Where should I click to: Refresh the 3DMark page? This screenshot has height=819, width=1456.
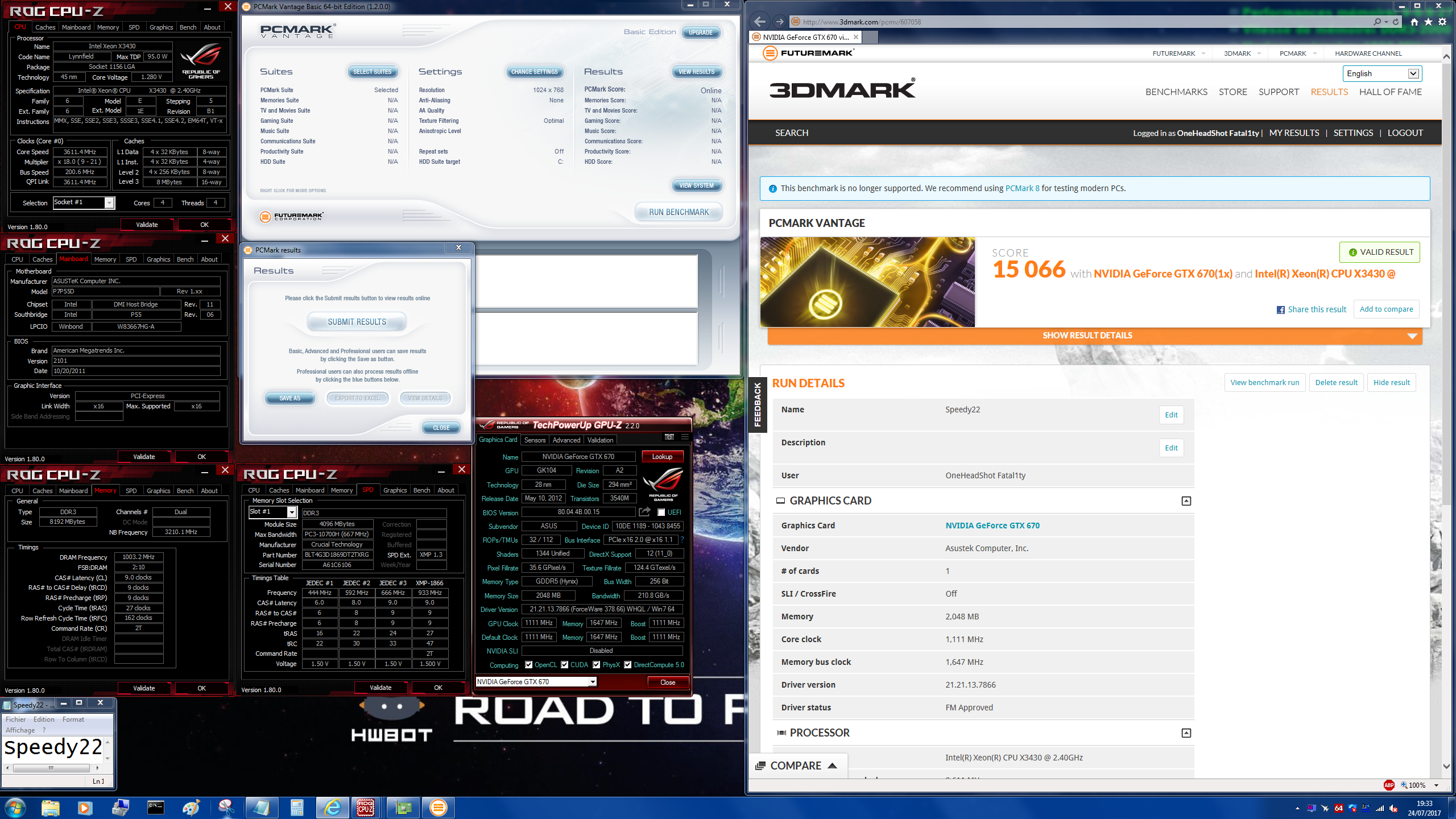[x=1396, y=22]
